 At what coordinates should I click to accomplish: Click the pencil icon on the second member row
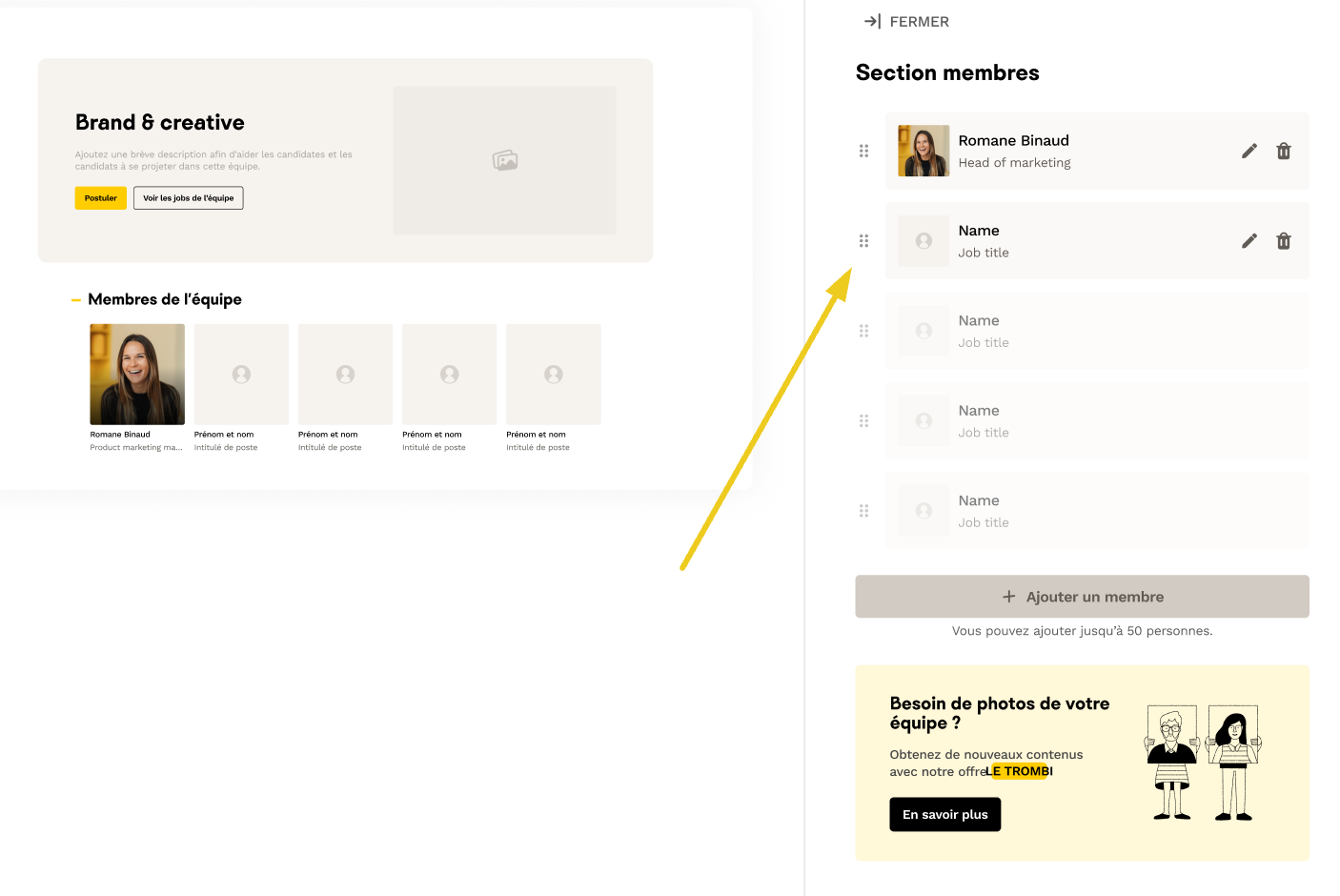coord(1249,241)
